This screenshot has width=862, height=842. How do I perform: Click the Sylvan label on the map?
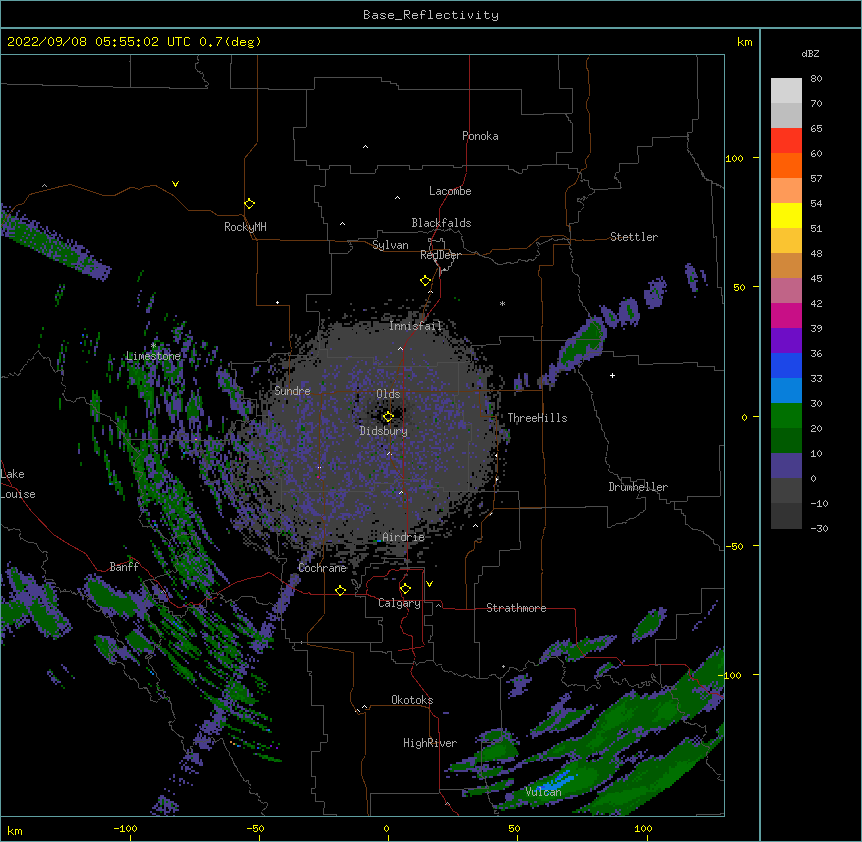(x=390, y=245)
